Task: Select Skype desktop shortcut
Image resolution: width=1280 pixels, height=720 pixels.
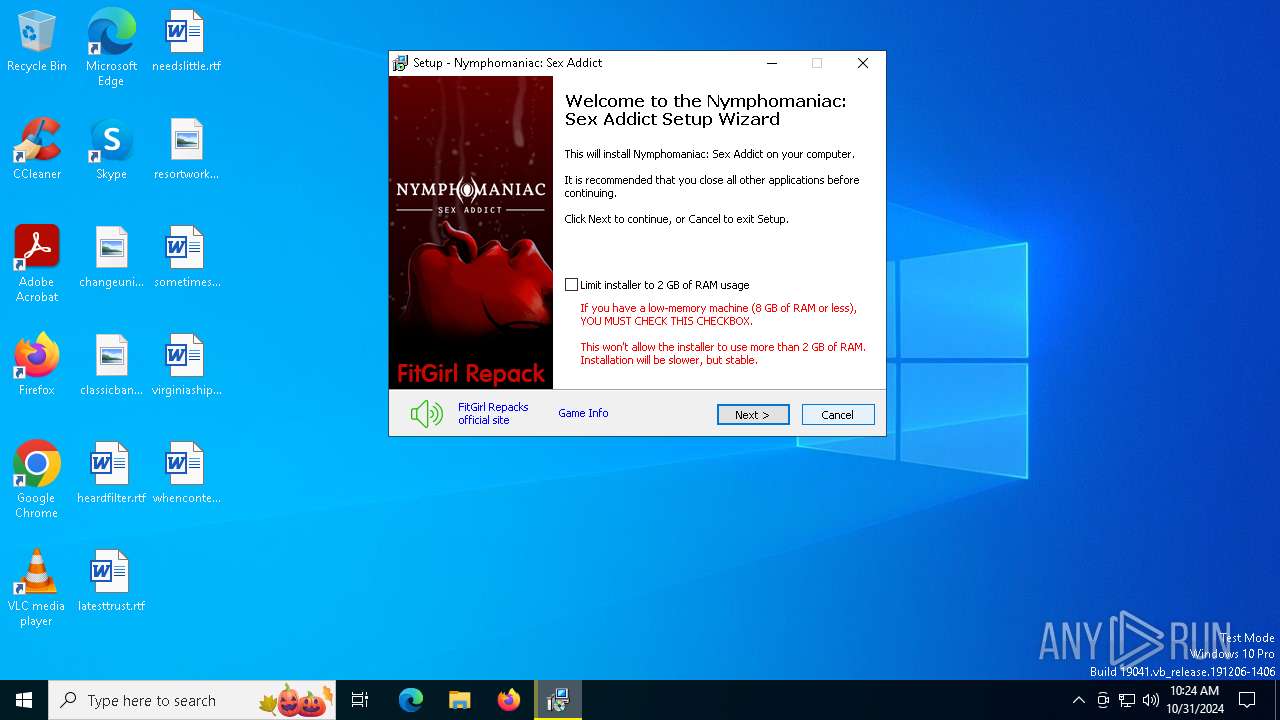Action: pyautogui.click(x=111, y=149)
